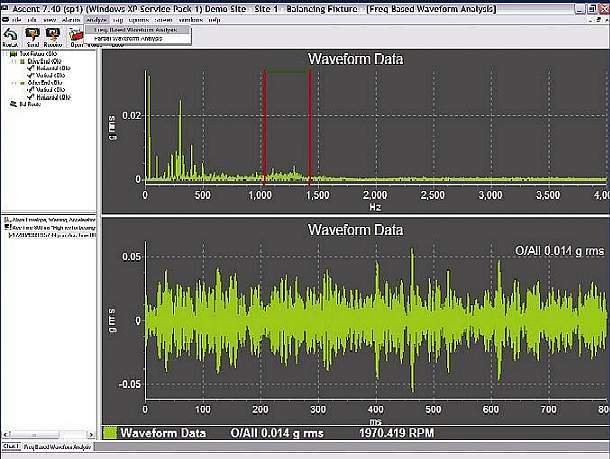Switch to the Chart 1 tab

coord(10,446)
